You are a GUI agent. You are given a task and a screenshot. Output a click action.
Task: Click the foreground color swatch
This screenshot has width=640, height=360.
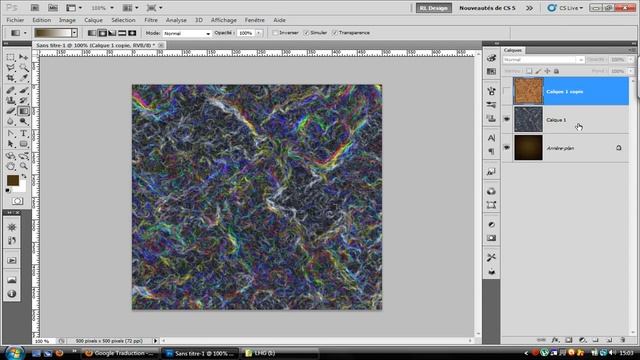tap(13, 180)
